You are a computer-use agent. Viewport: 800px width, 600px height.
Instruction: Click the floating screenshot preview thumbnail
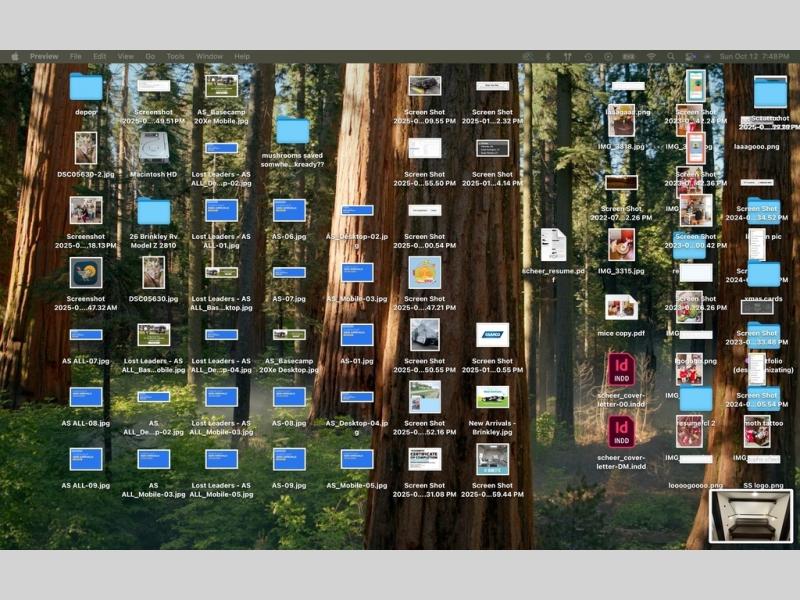pos(749,516)
